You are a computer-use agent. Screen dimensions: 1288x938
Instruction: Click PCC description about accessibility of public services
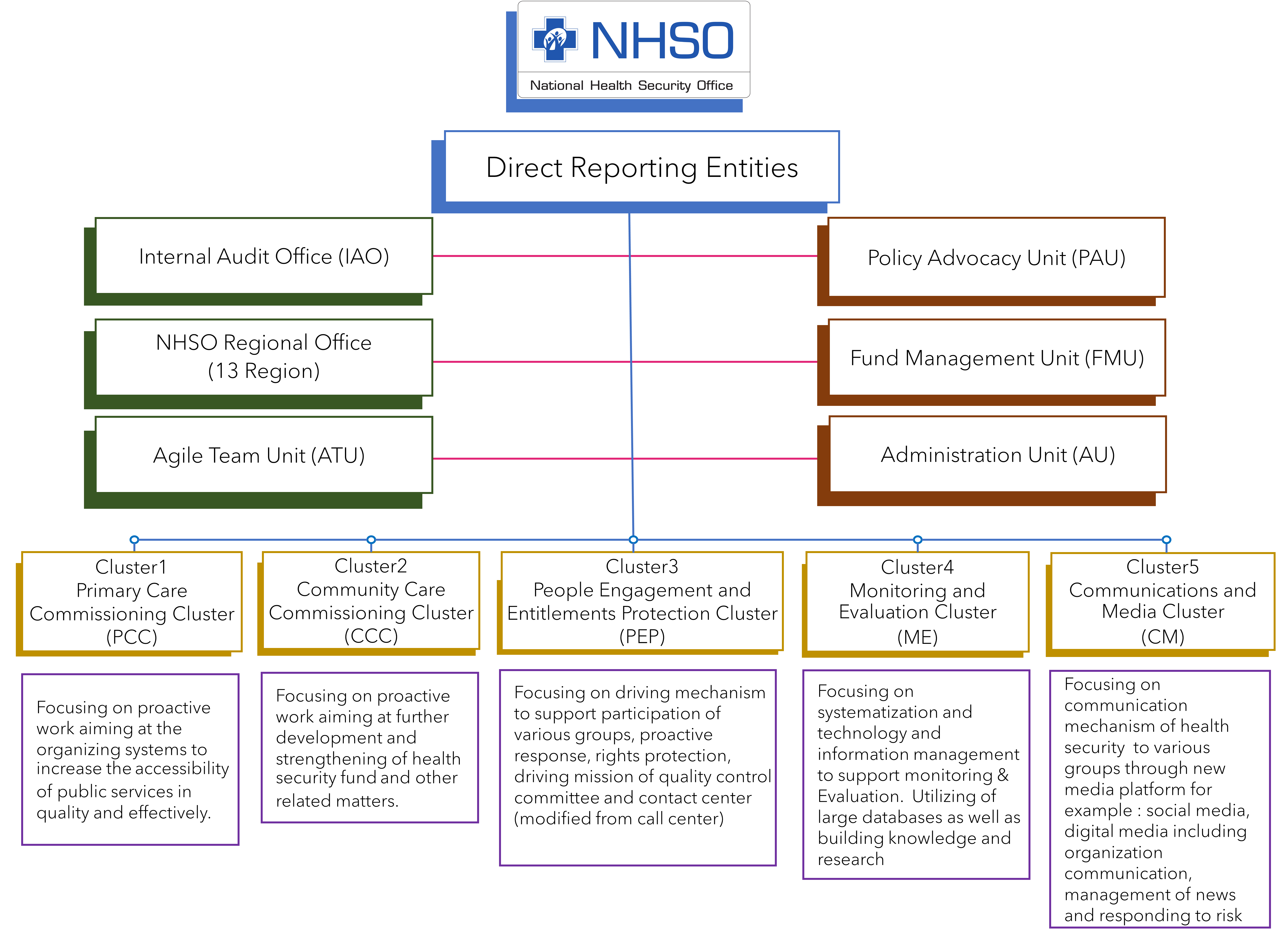130,759
